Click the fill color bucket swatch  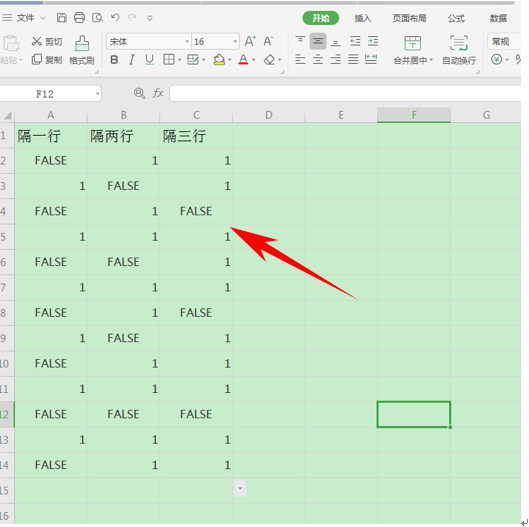(x=219, y=60)
